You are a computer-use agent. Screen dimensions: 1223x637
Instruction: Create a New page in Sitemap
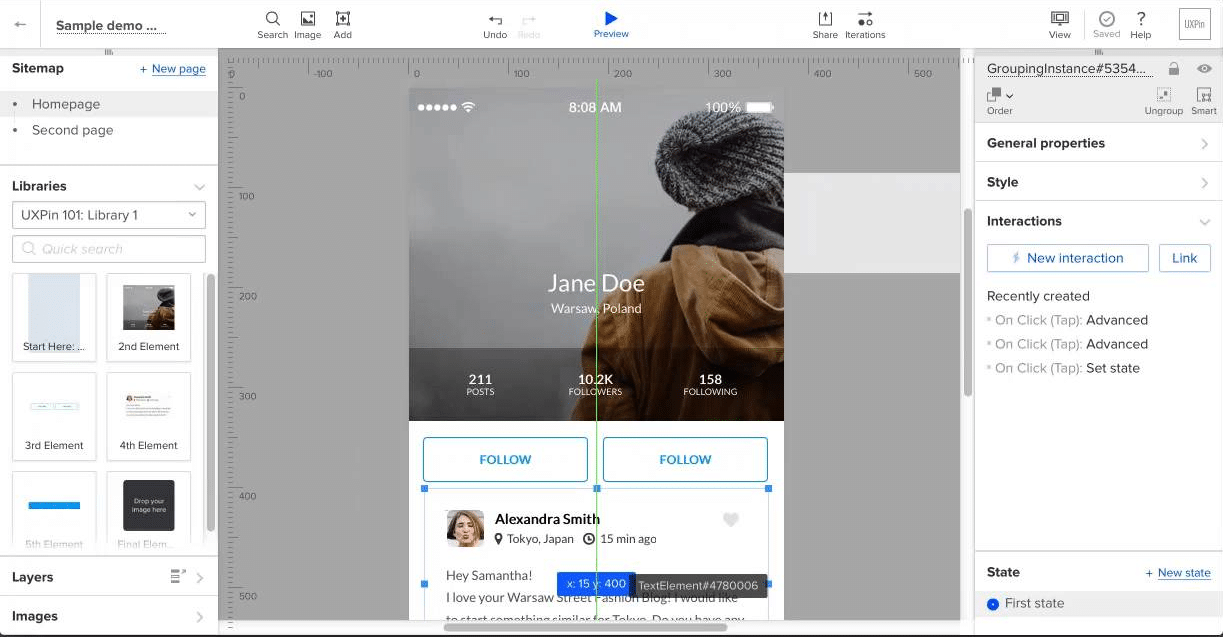[x=173, y=69]
